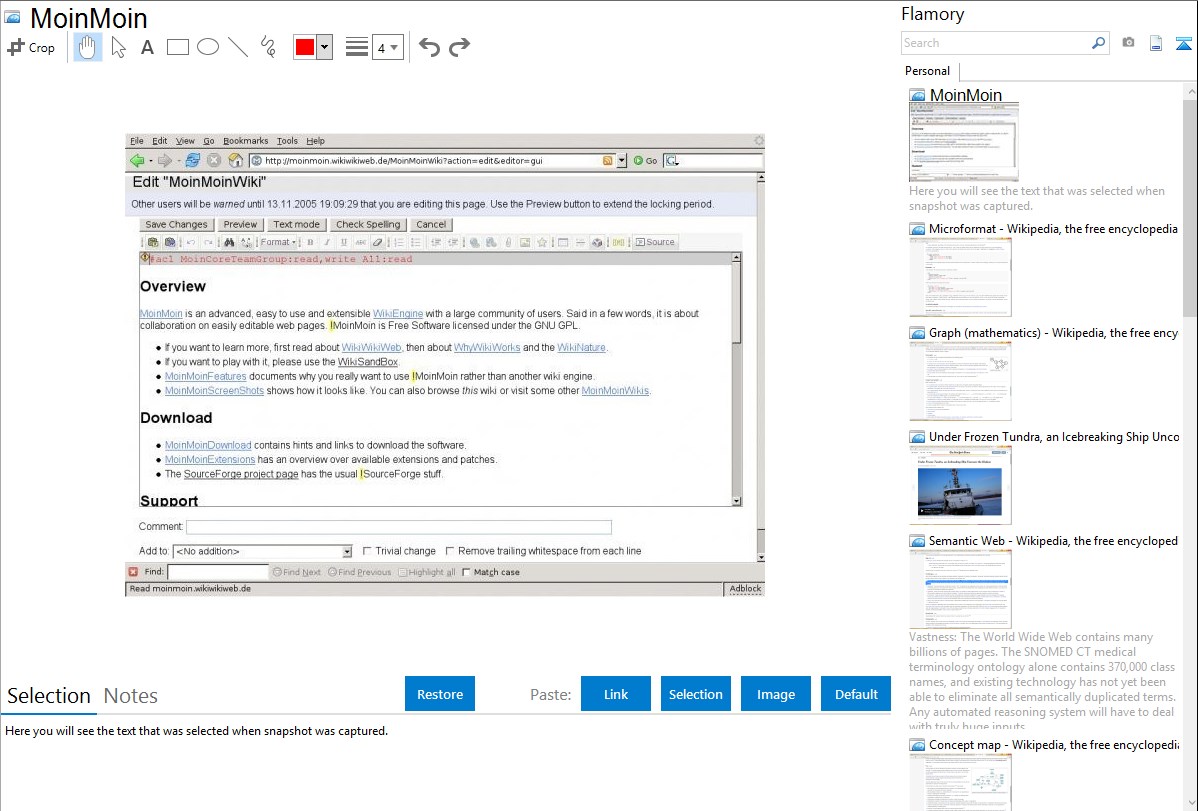Open the Microformat Wikipedia snapshot thumbnail

tap(960, 277)
